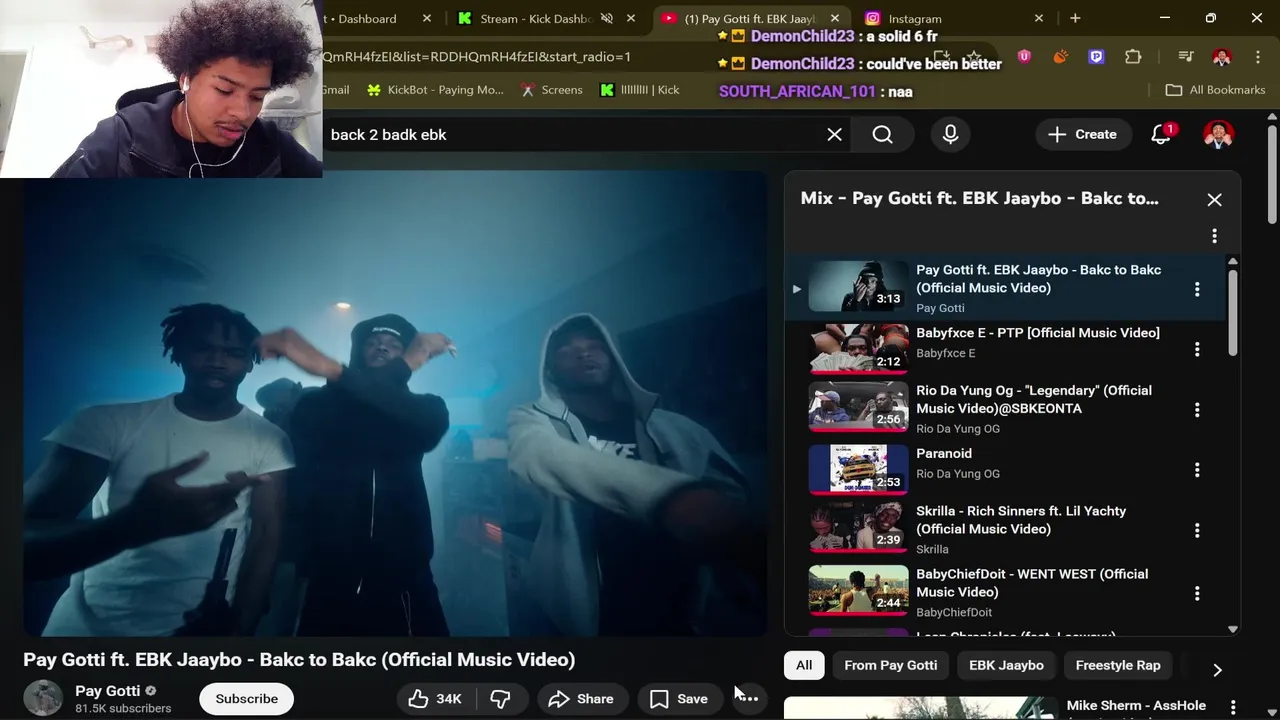
Task: Click the music video player area
Action: (x=396, y=404)
